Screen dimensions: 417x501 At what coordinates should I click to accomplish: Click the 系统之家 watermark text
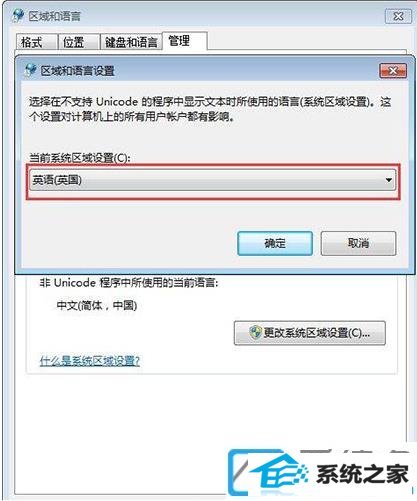[x=362, y=474]
